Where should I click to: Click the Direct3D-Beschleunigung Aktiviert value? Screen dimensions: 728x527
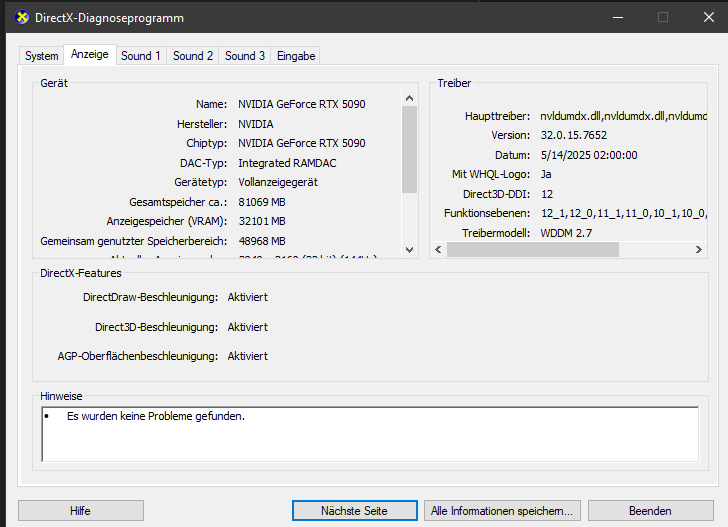(x=247, y=327)
